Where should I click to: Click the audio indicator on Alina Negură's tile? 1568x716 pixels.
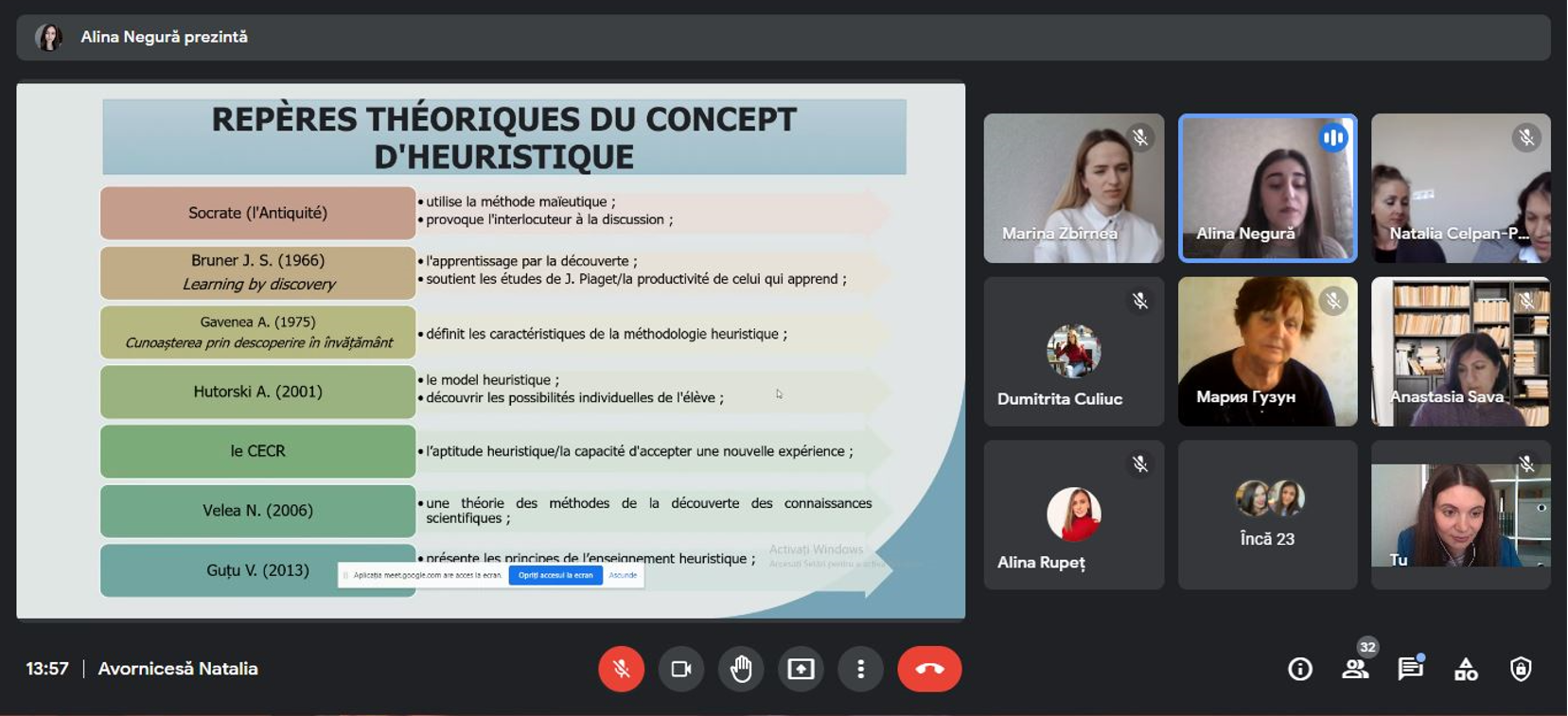coord(1333,138)
